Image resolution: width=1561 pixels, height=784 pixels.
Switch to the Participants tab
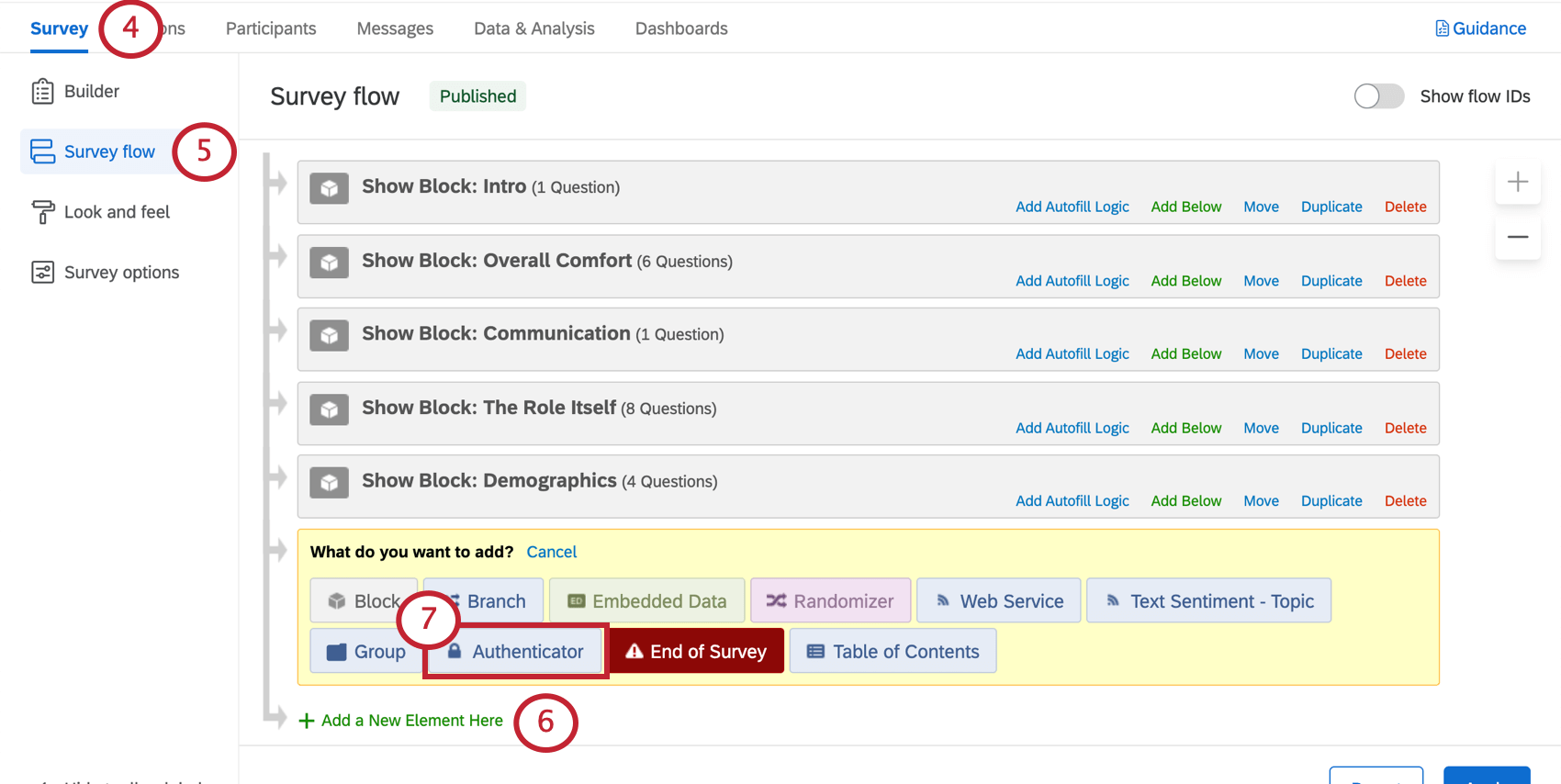271,28
